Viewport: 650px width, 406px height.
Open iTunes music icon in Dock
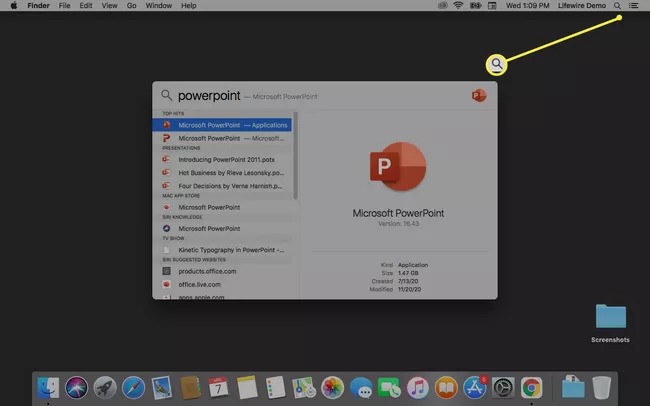[x=417, y=388]
